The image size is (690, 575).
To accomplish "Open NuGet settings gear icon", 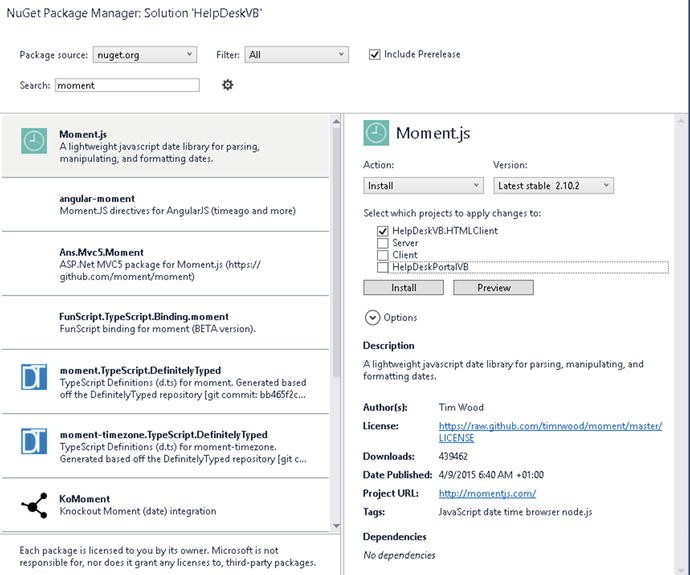I will point(228,84).
